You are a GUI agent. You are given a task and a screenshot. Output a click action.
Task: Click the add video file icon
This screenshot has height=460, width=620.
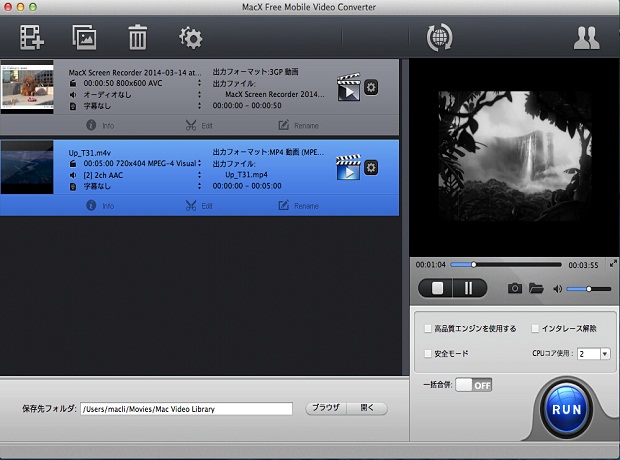point(31,39)
